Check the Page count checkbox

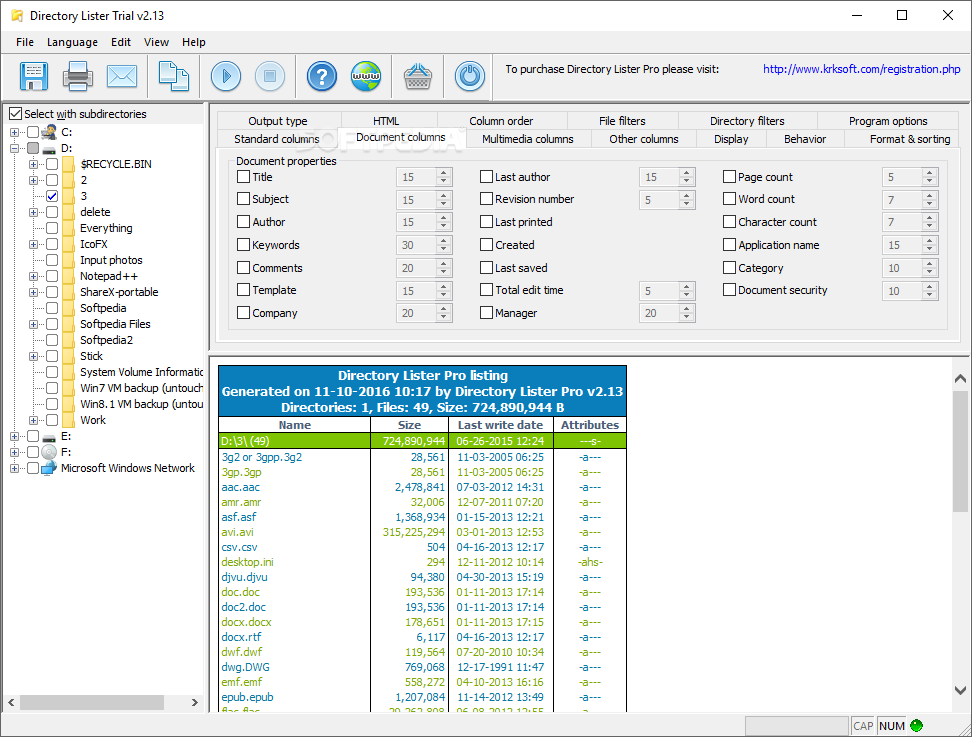click(x=729, y=177)
